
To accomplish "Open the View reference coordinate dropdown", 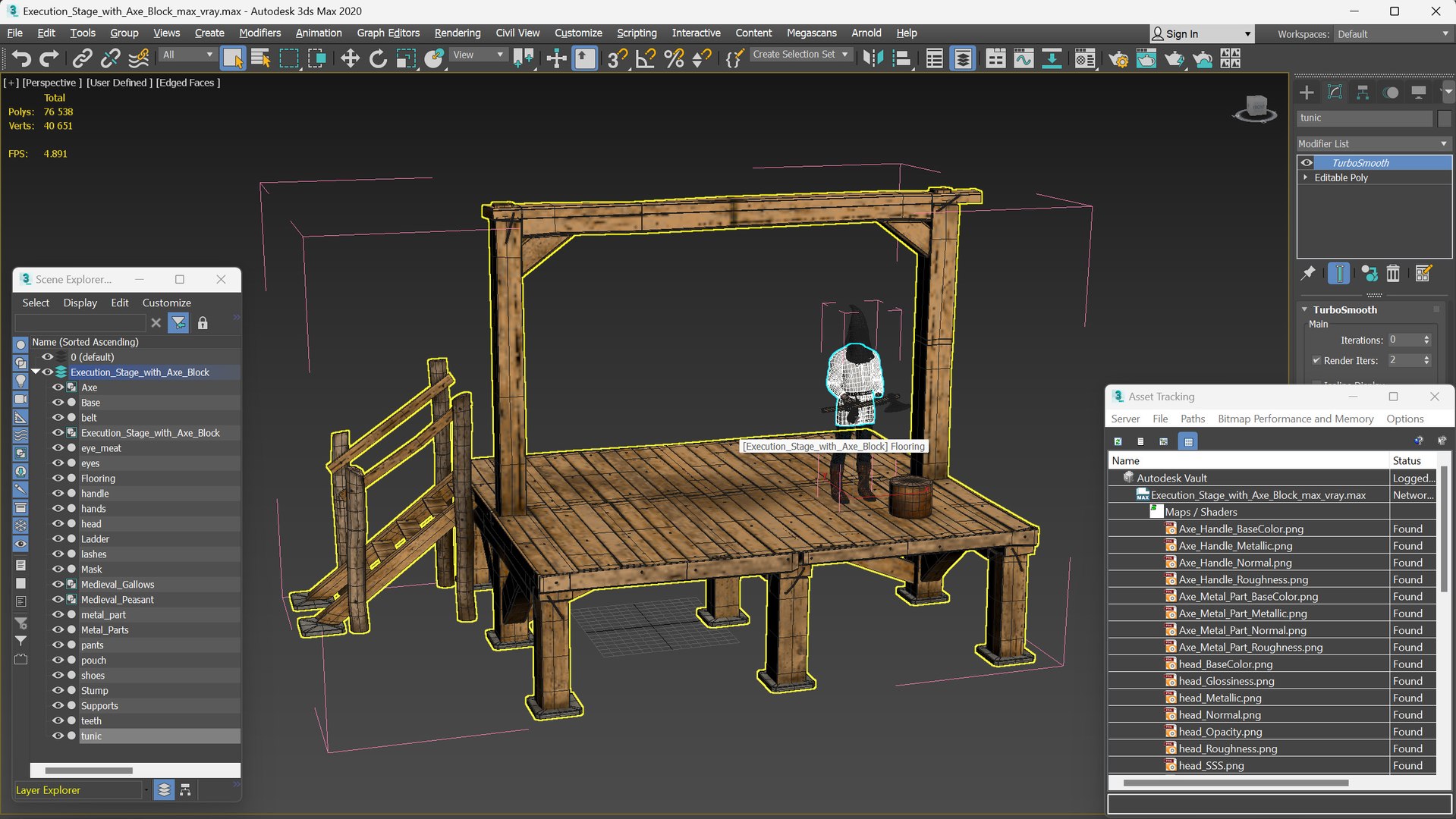I will coord(477,55).
